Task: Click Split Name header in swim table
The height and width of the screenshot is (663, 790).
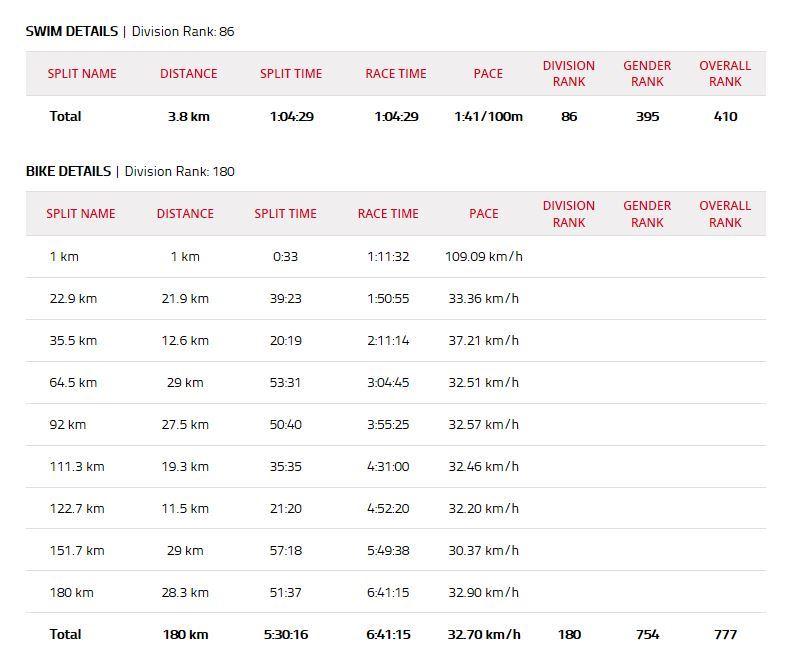Action: [x=82, y=74]
